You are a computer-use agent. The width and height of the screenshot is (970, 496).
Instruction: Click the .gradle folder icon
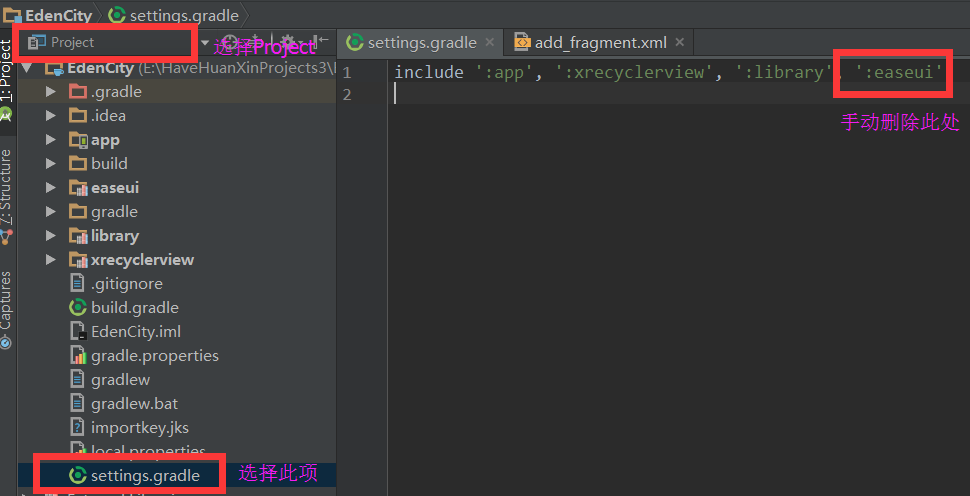[x=78, y=92]
